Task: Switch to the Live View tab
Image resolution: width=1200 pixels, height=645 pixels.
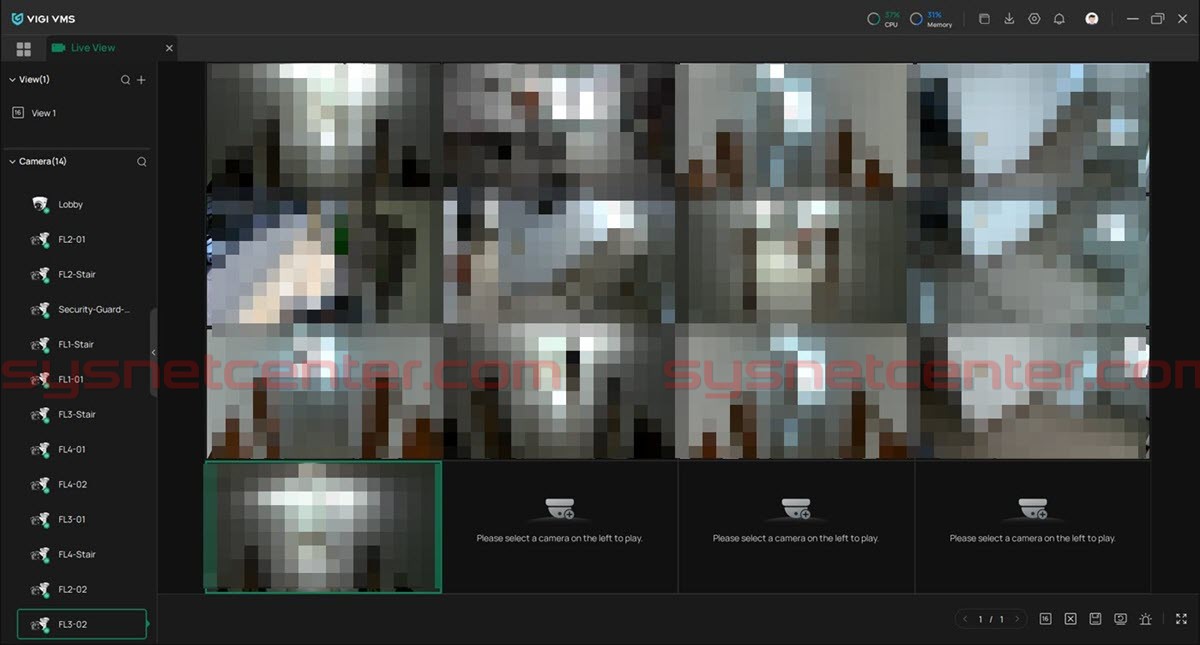Action: pos(92,48)
